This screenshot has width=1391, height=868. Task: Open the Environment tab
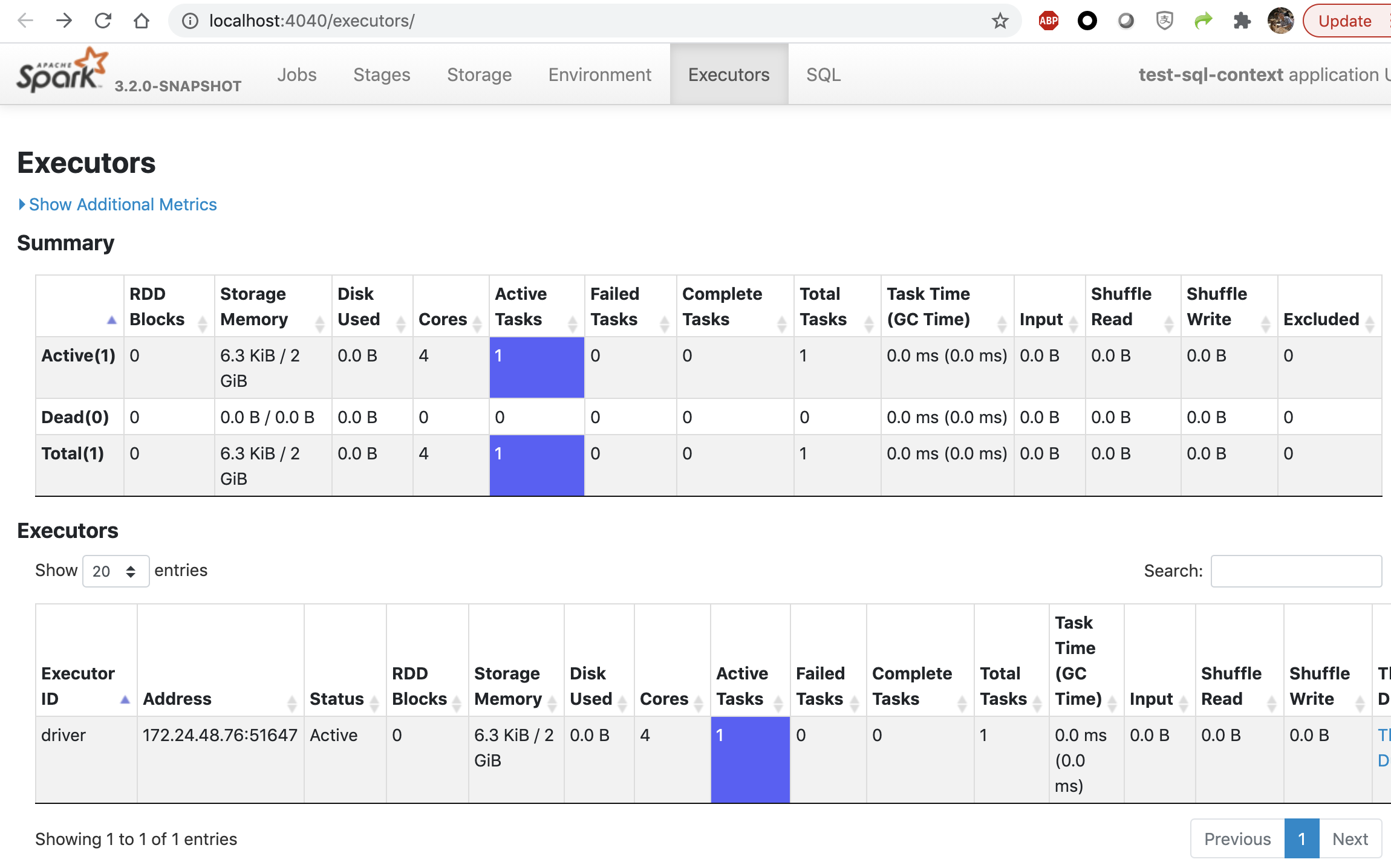599,74
